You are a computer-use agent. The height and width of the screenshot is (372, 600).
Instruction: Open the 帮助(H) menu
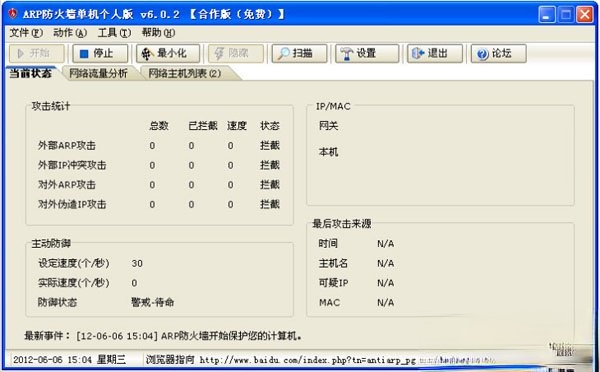[x=158, y=33]
